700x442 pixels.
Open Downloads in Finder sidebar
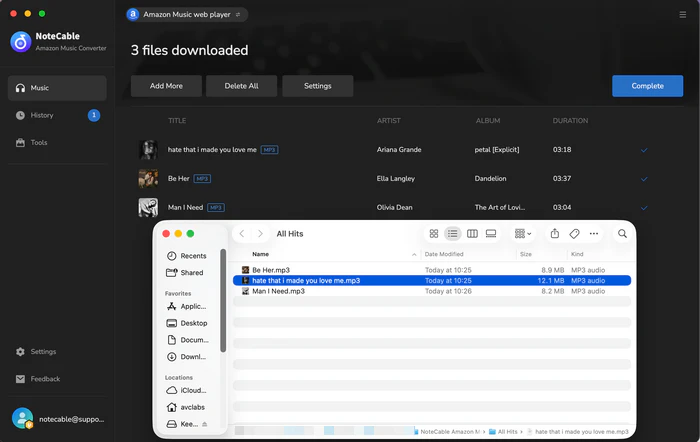[x=187, y=357]
